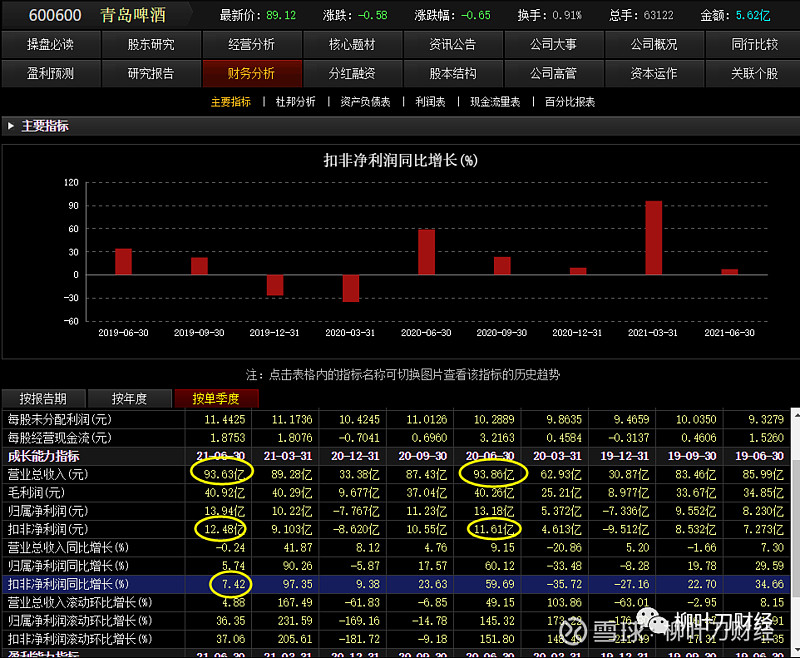This screenshot has width=800, height=658.
Task: Click the 21-03-31 column header
Action: click(287, 456)
